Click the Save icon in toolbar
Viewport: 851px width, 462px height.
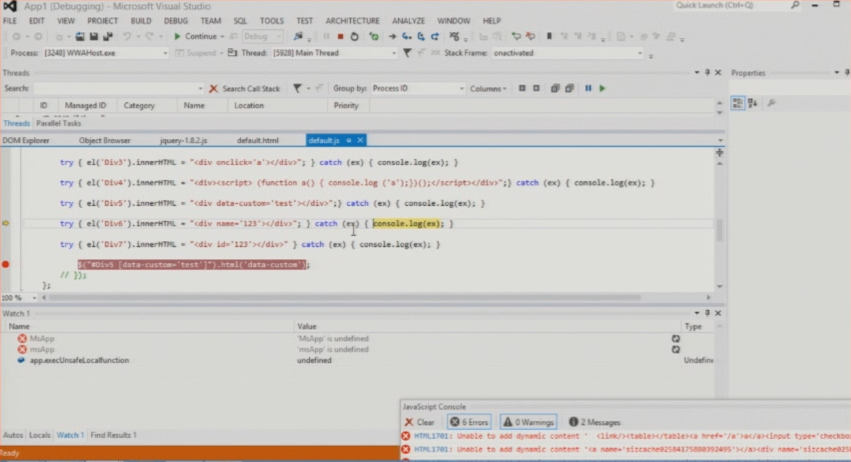tap(94, 36)
